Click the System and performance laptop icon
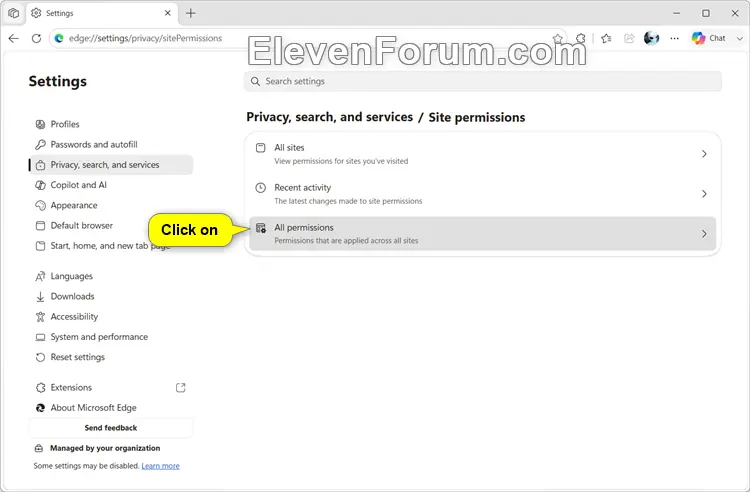750x492 pixels. coord(40,337)
